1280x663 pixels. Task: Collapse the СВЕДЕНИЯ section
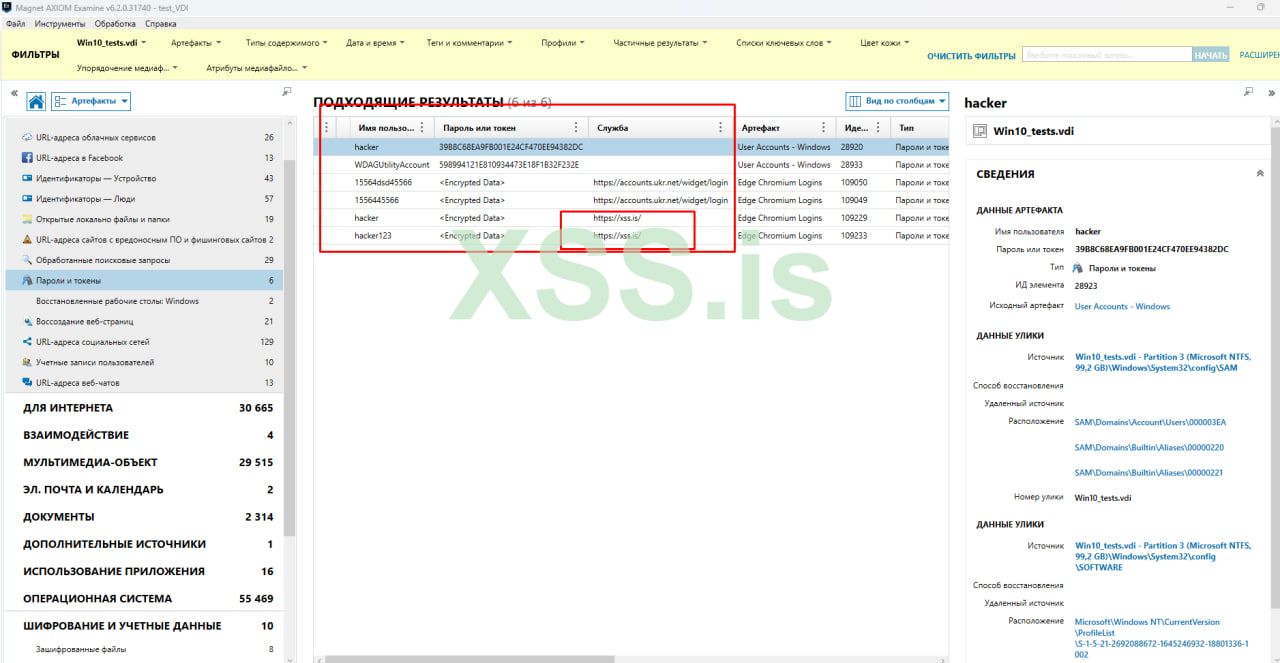point(1259,174)
